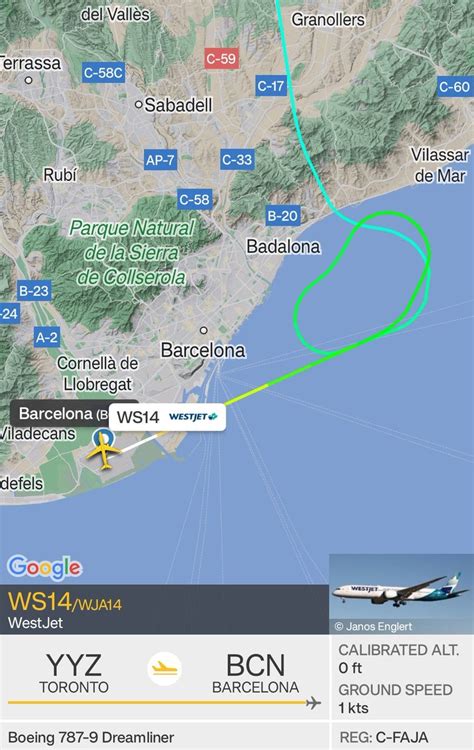Click the Barcelona city dot on map
474x750 pixels.
tap(204, 330)
